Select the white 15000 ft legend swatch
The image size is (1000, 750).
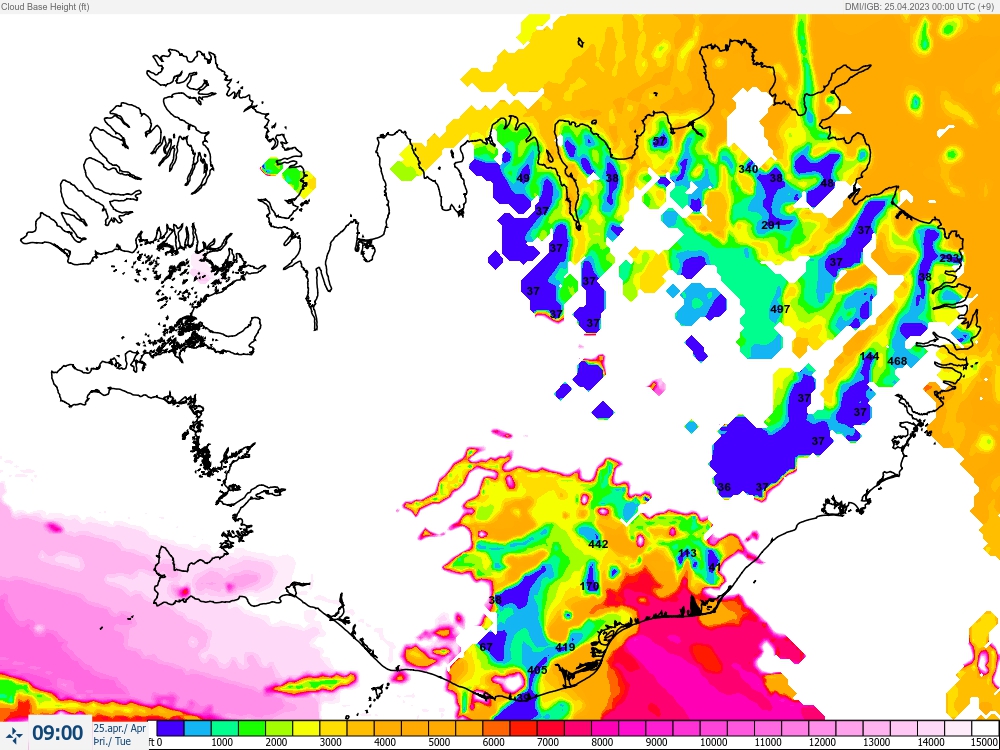click(x=986, y=728)
